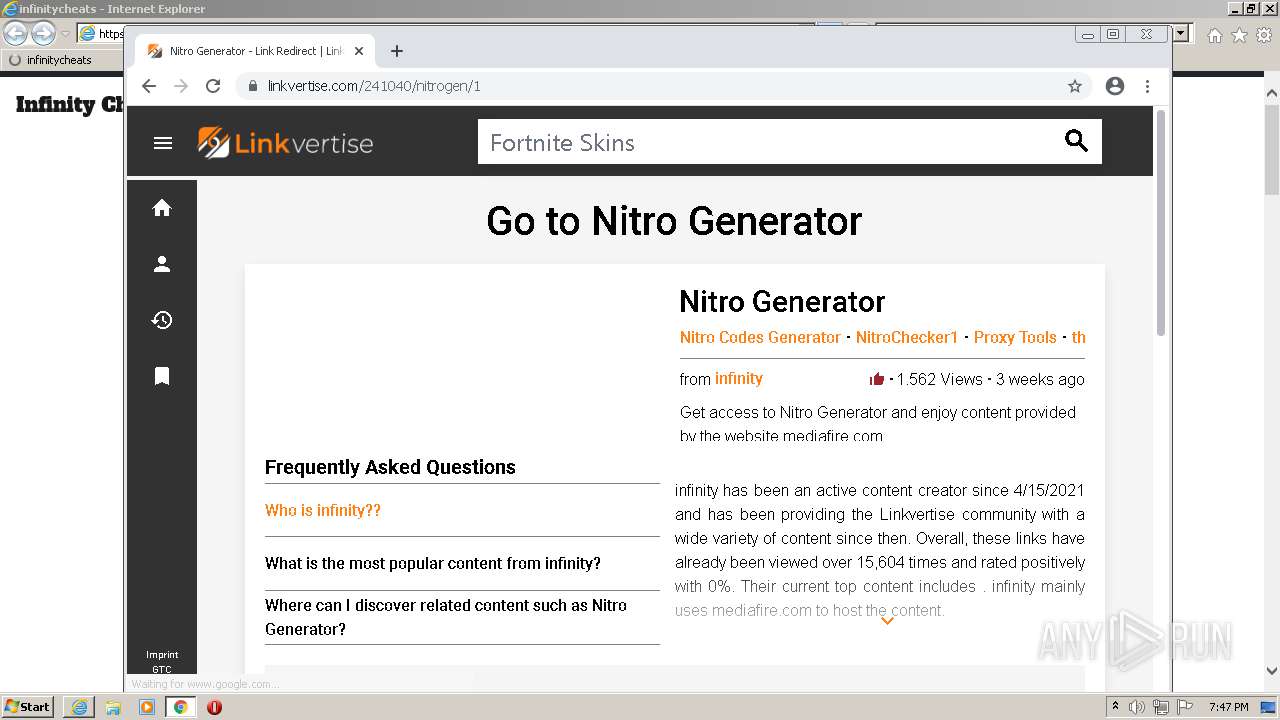
Task: Click the network tray icon
Action: (x=1161, y=707)
